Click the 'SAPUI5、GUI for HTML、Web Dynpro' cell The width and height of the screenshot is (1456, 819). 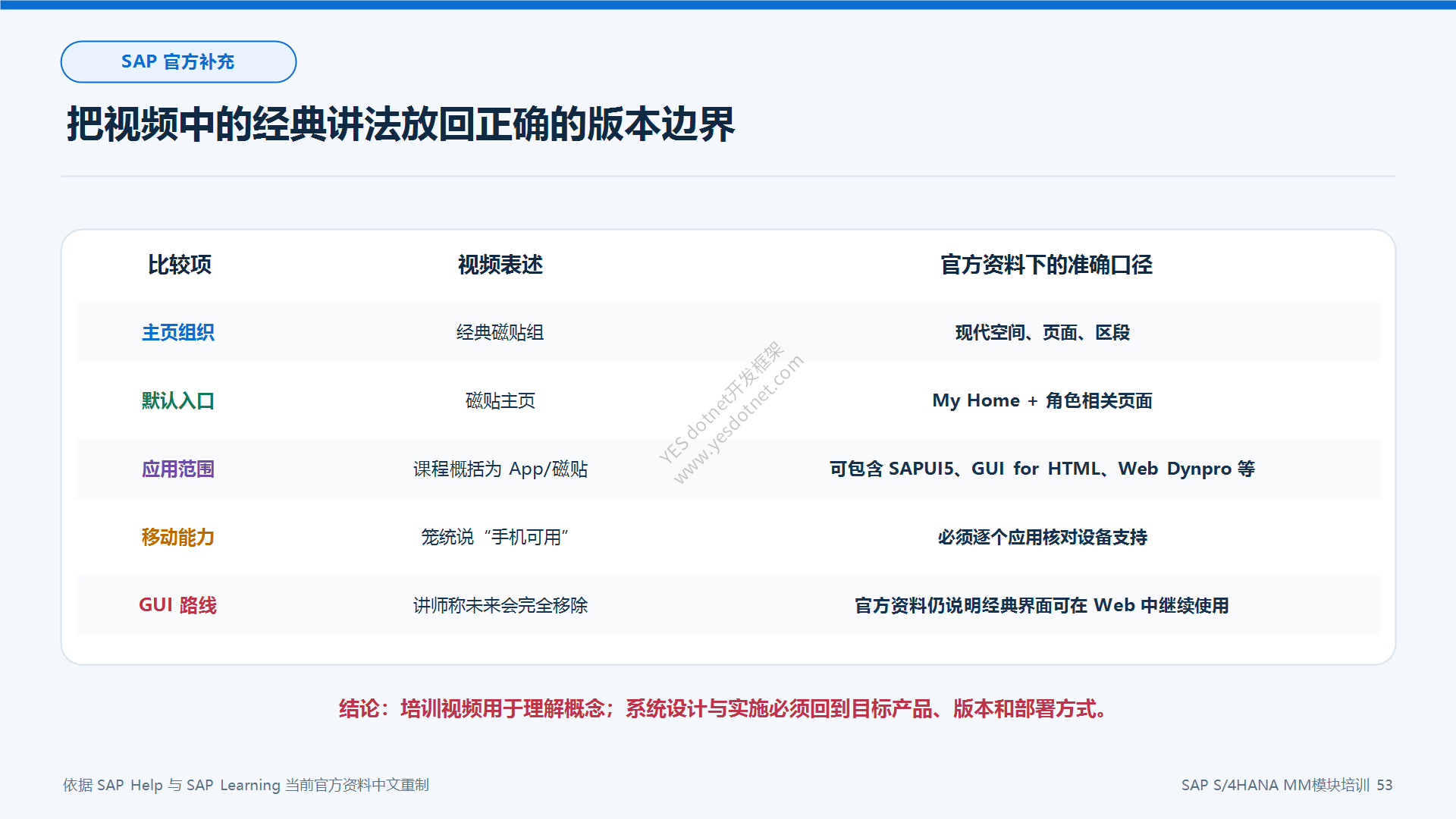tap(1043, 469)
